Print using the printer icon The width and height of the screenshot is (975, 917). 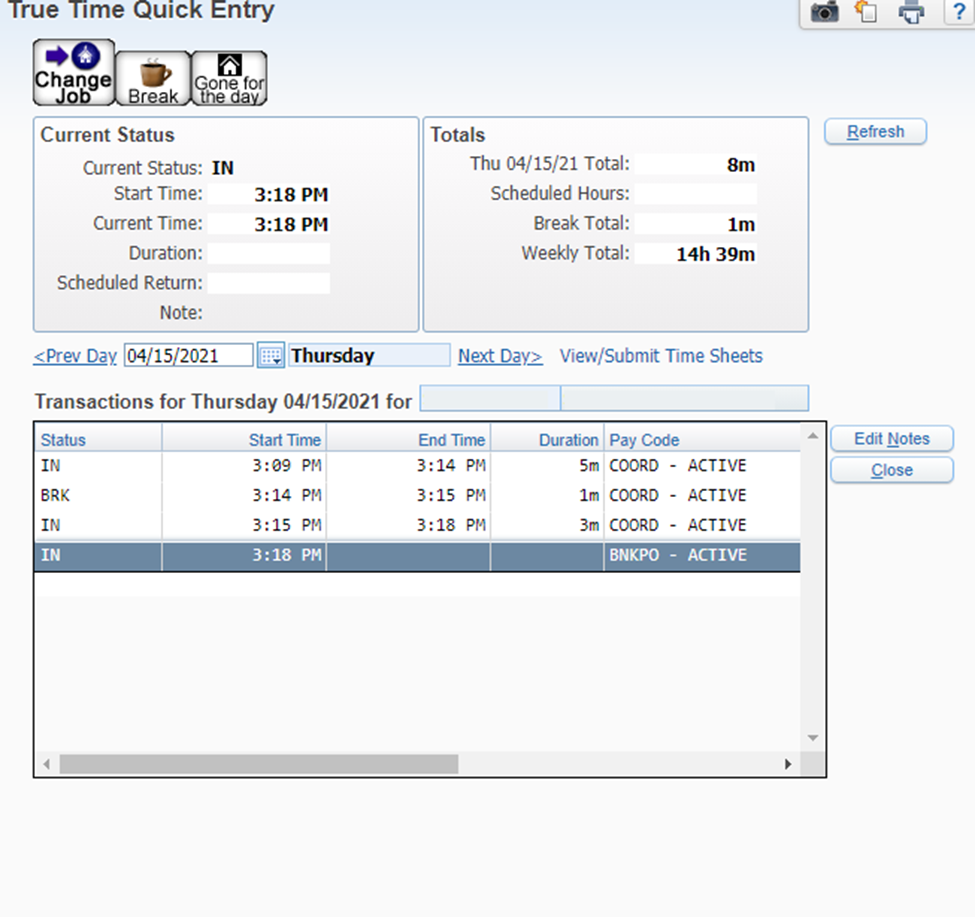pyautogui.click(x=911, y=11)
